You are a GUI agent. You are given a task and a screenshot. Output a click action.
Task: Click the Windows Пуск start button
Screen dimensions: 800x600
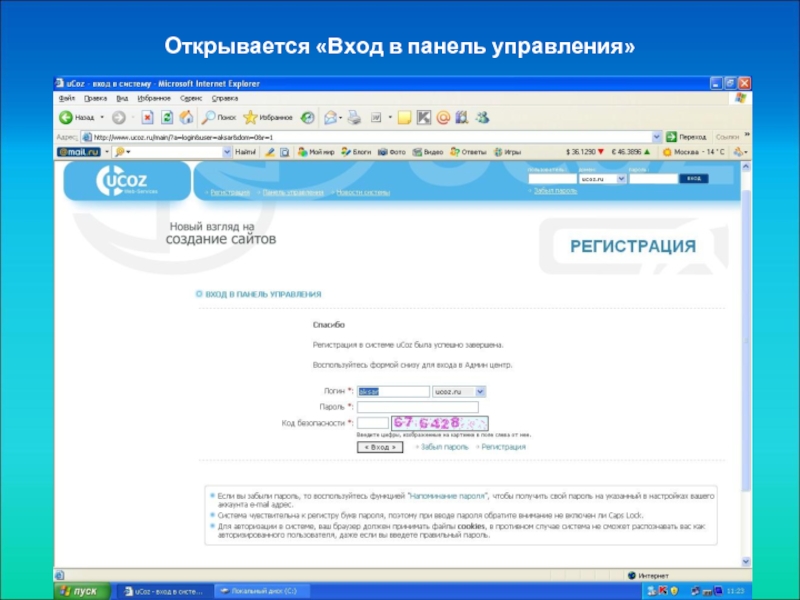(x=79, y=591)
